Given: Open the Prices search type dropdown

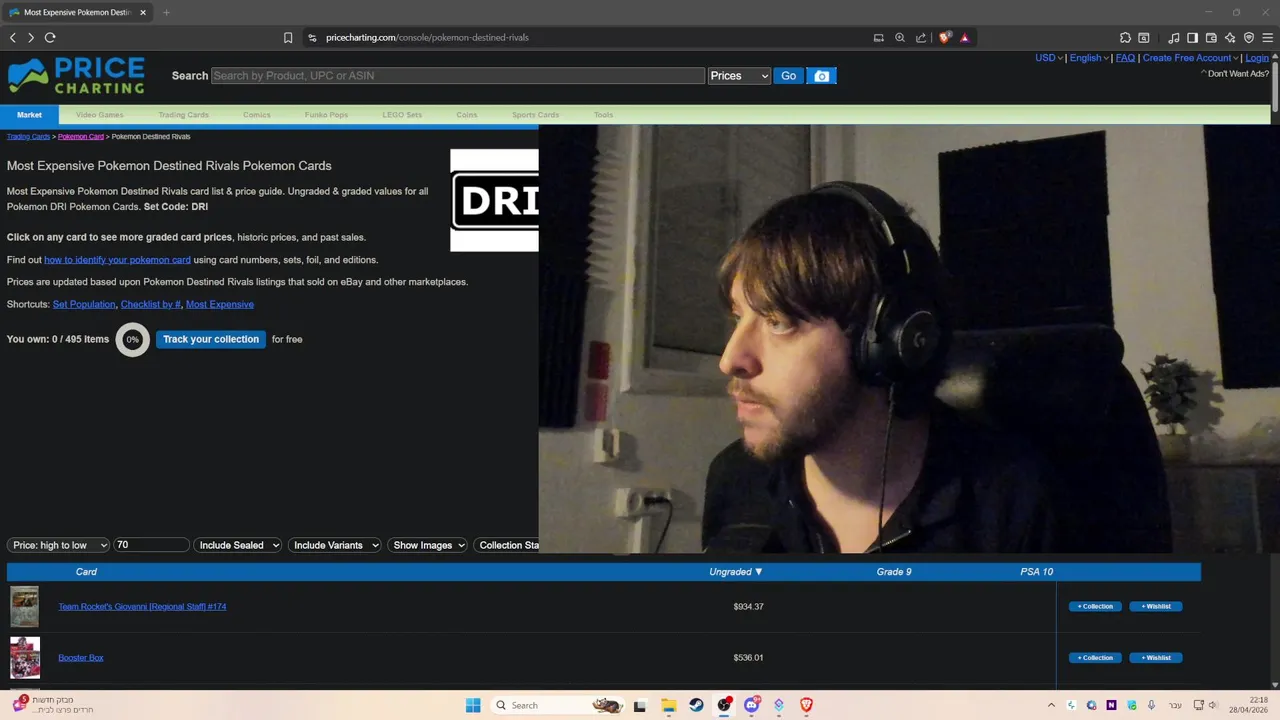Looking at the screenshot, I should (x=739, y=76).
